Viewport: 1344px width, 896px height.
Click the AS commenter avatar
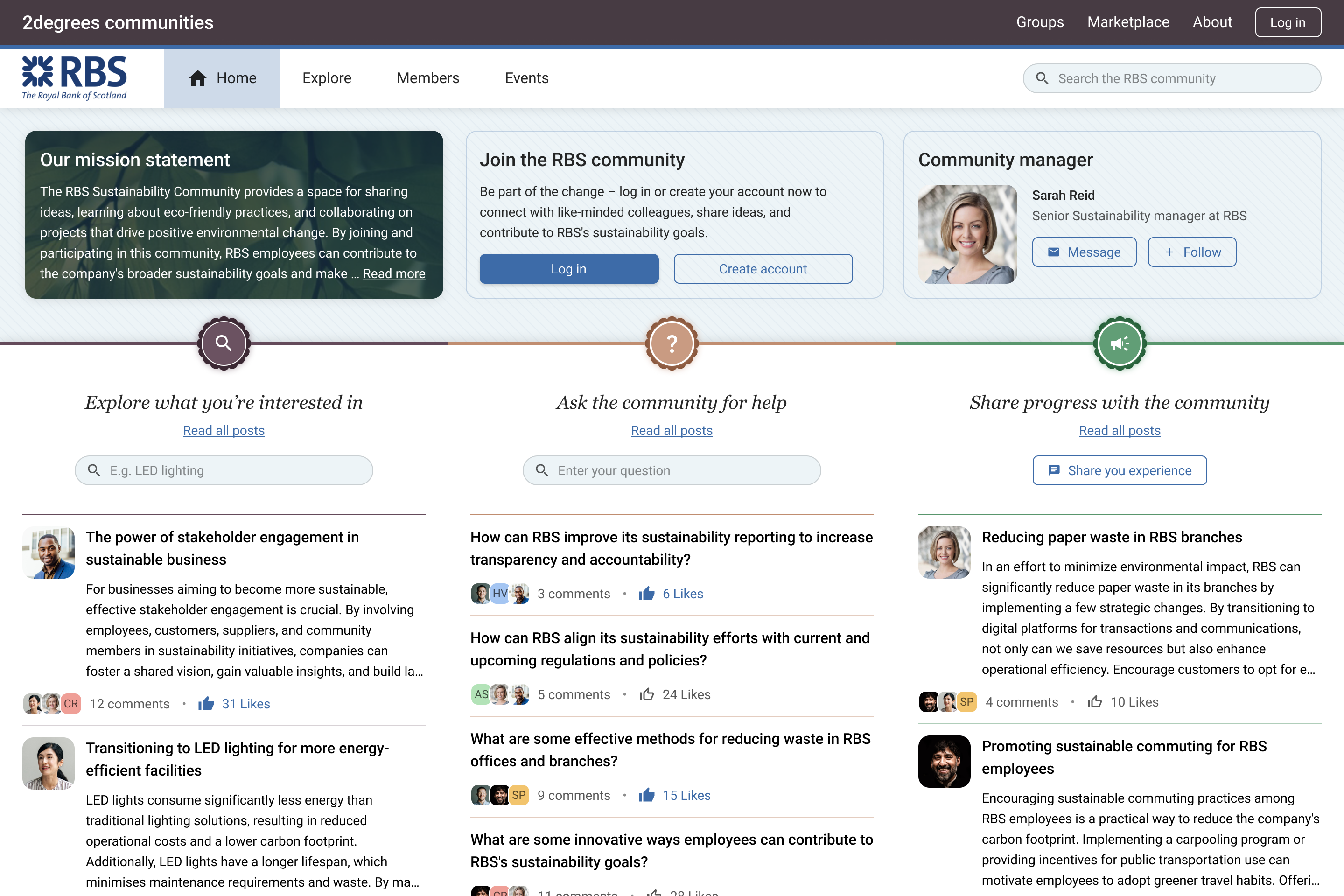[x=481, y=694]
